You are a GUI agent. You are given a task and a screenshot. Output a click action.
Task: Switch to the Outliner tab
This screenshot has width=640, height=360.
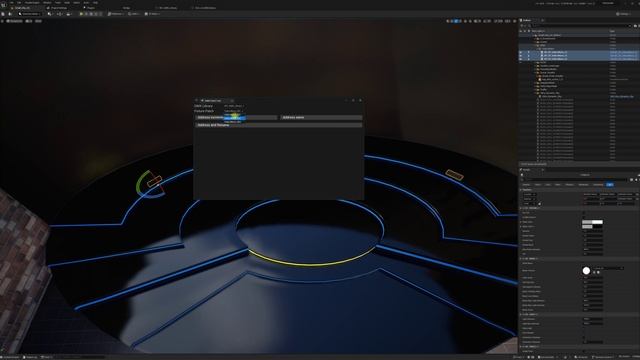[528, 20]
